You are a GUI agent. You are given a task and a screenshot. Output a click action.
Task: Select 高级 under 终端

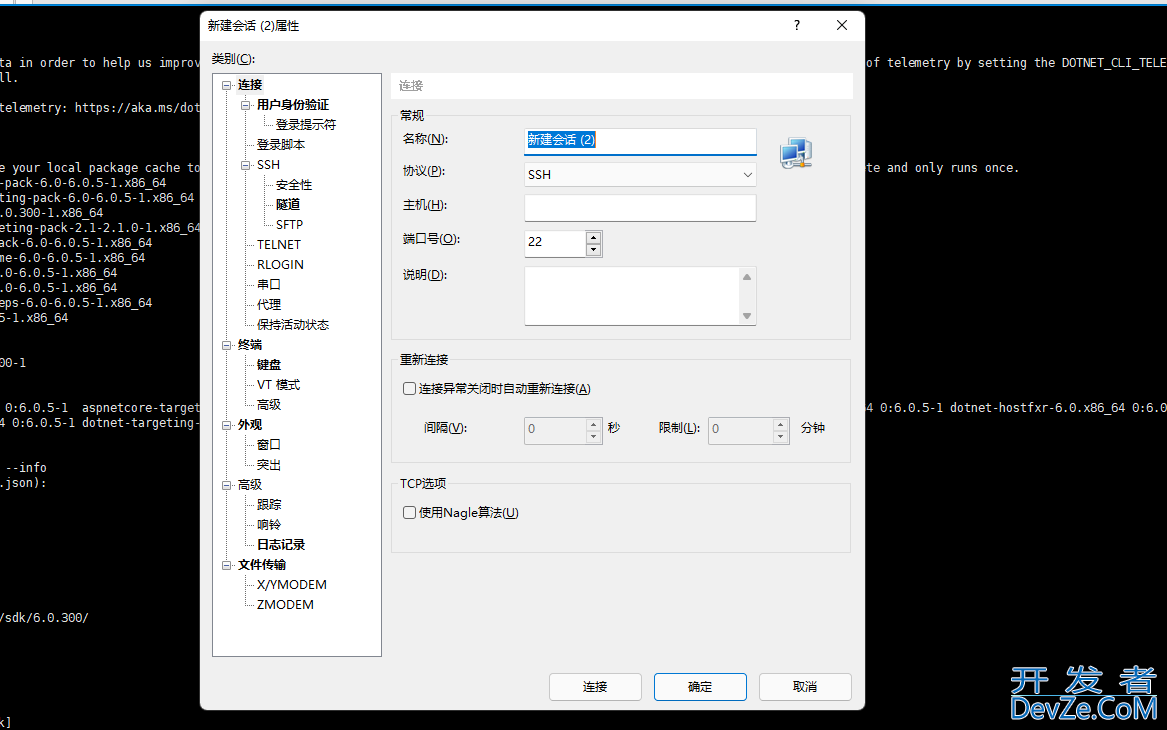pos(269,405)
